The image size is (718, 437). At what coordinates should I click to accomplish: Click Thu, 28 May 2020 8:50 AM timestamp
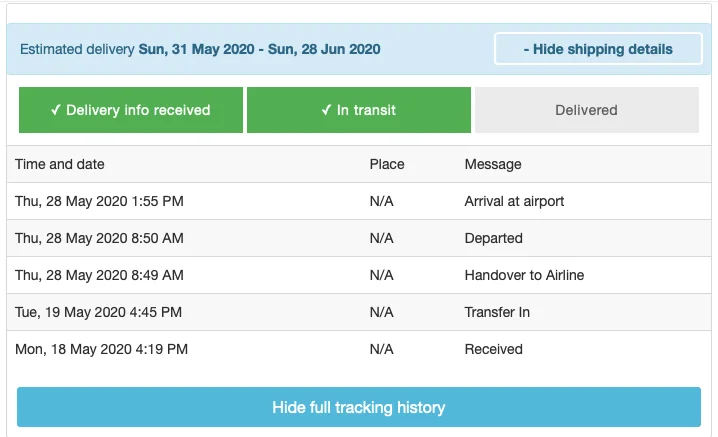pos(99,238)
